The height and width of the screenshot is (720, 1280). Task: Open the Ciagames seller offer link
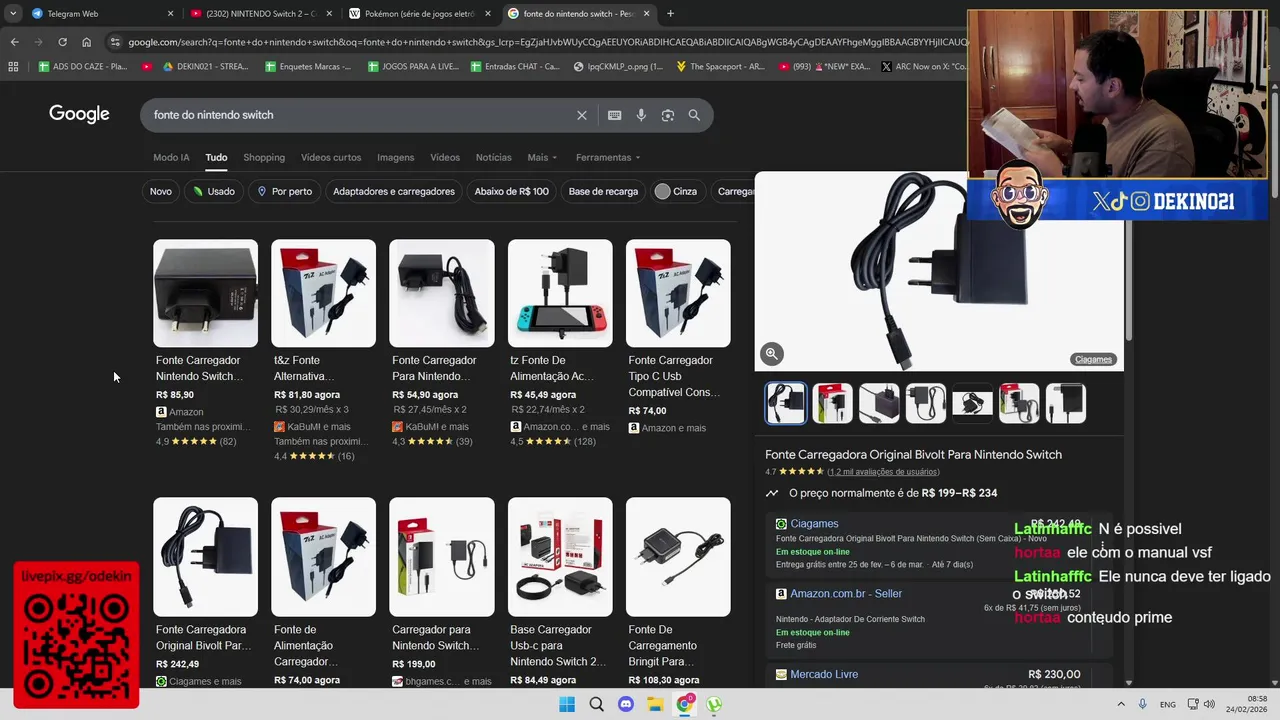814,524
